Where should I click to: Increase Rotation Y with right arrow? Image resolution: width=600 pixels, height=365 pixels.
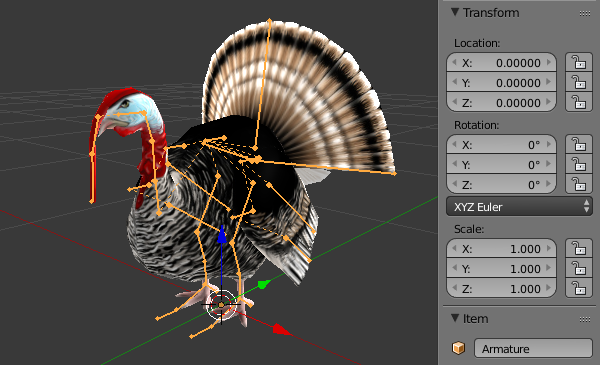549,164
